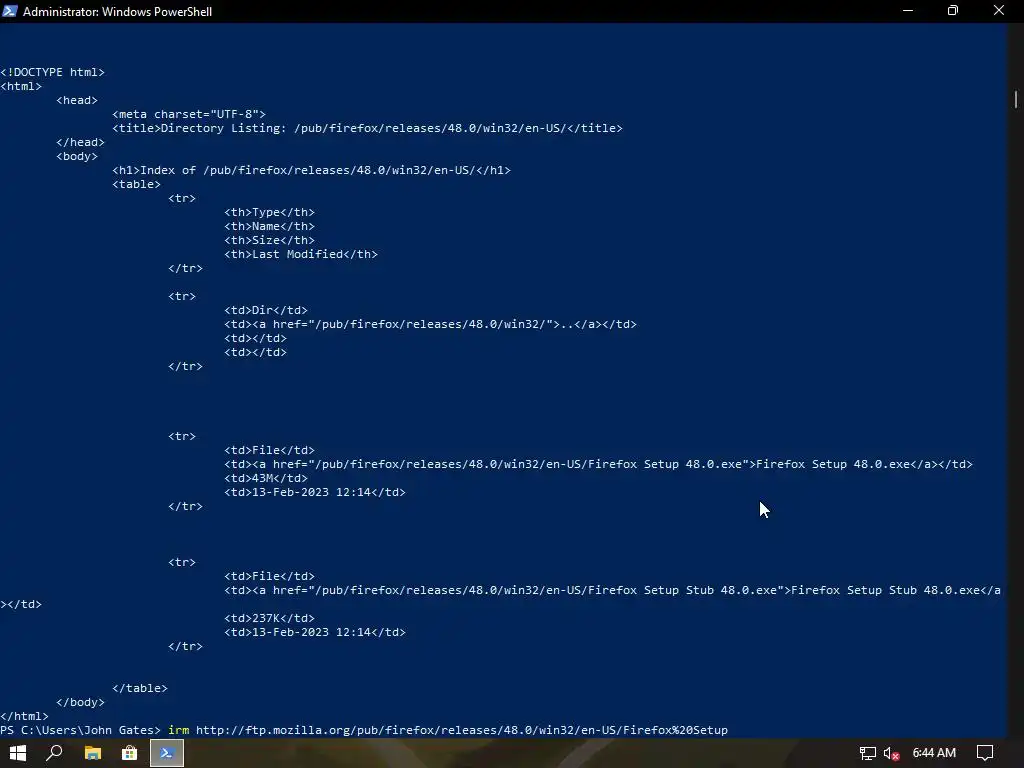Click the '<td>237K</td>' line
Viewport: 1024px width, 768px height.
pos(269,618)
